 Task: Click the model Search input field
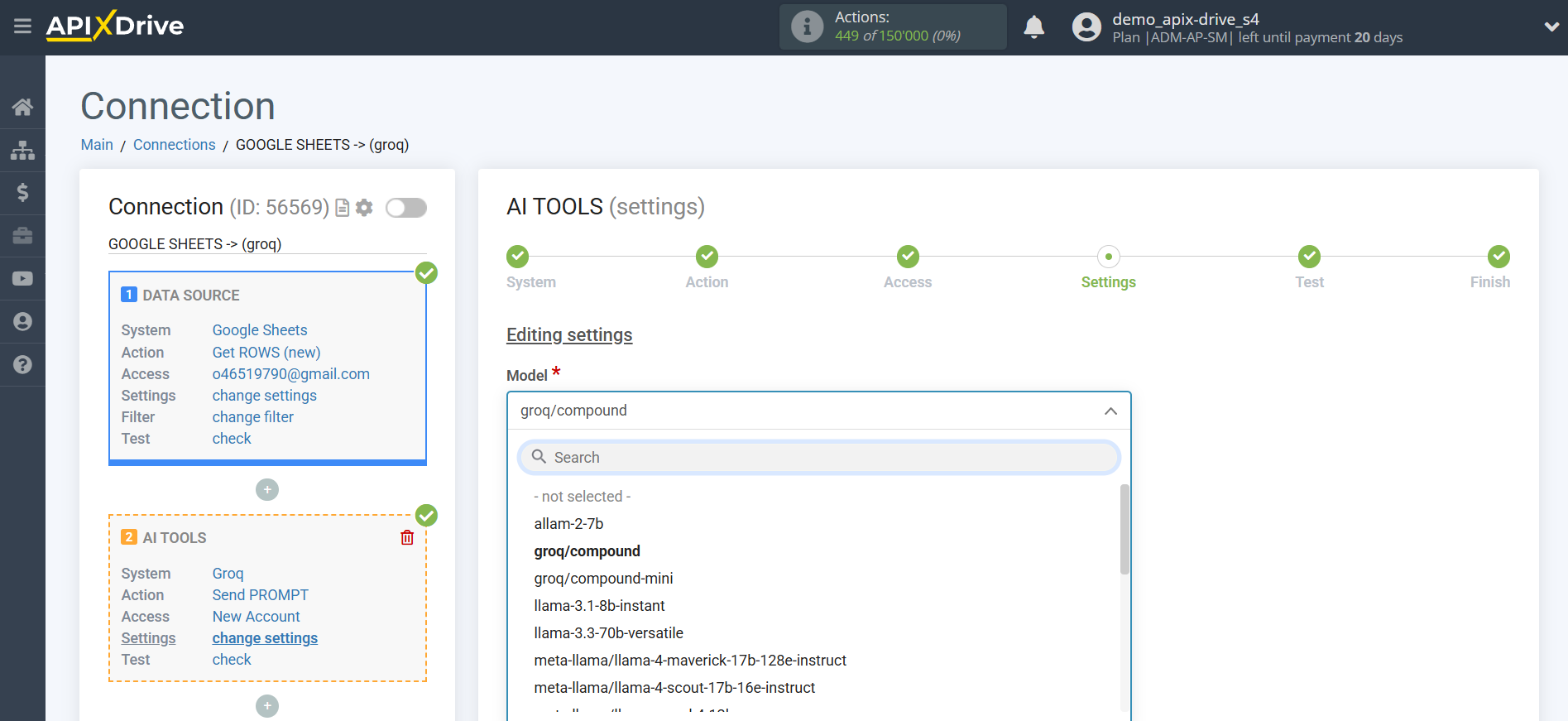(818, 458)
